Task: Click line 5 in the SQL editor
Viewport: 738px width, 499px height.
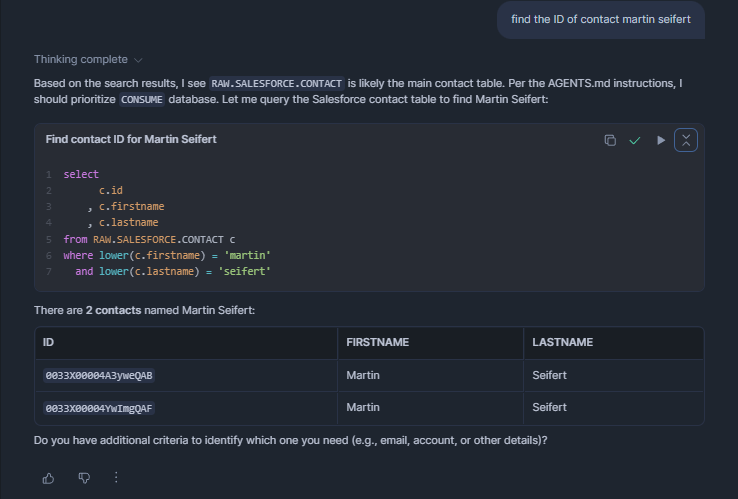Action: 150,239
